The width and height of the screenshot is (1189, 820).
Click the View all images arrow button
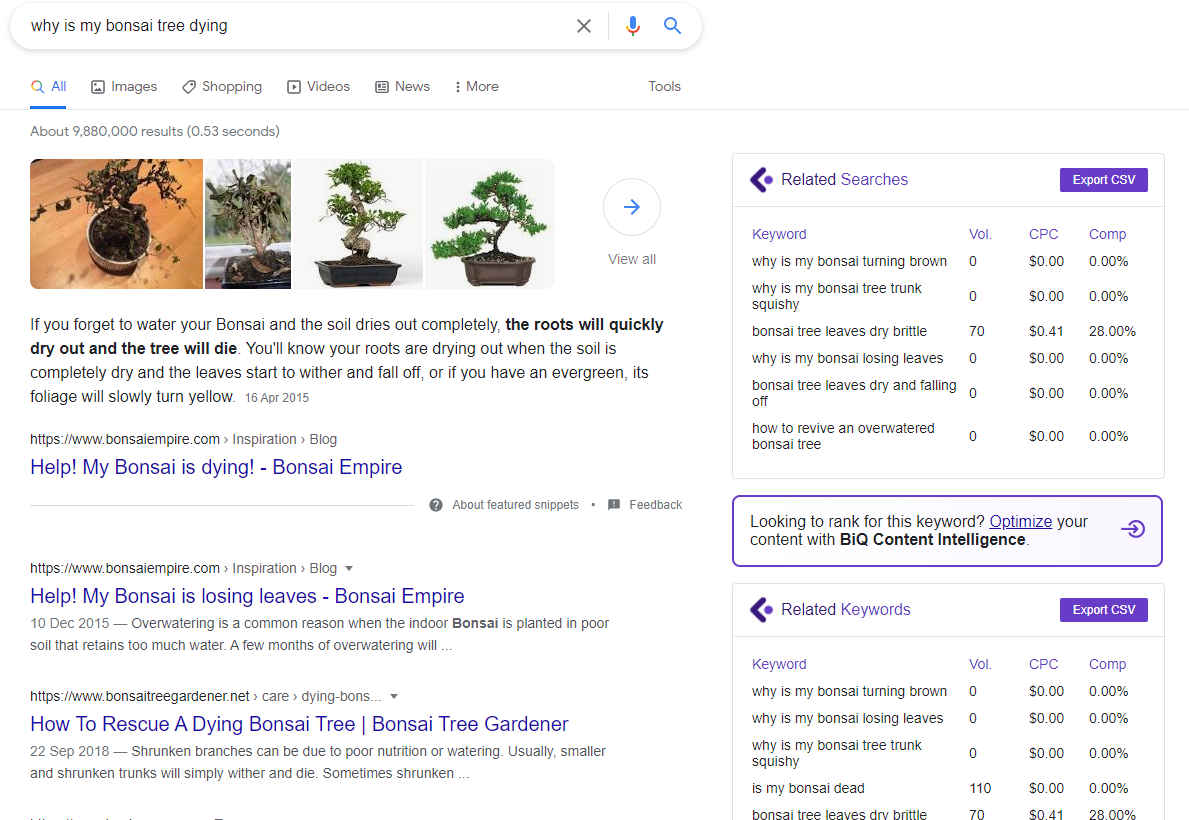pos(632,207)
